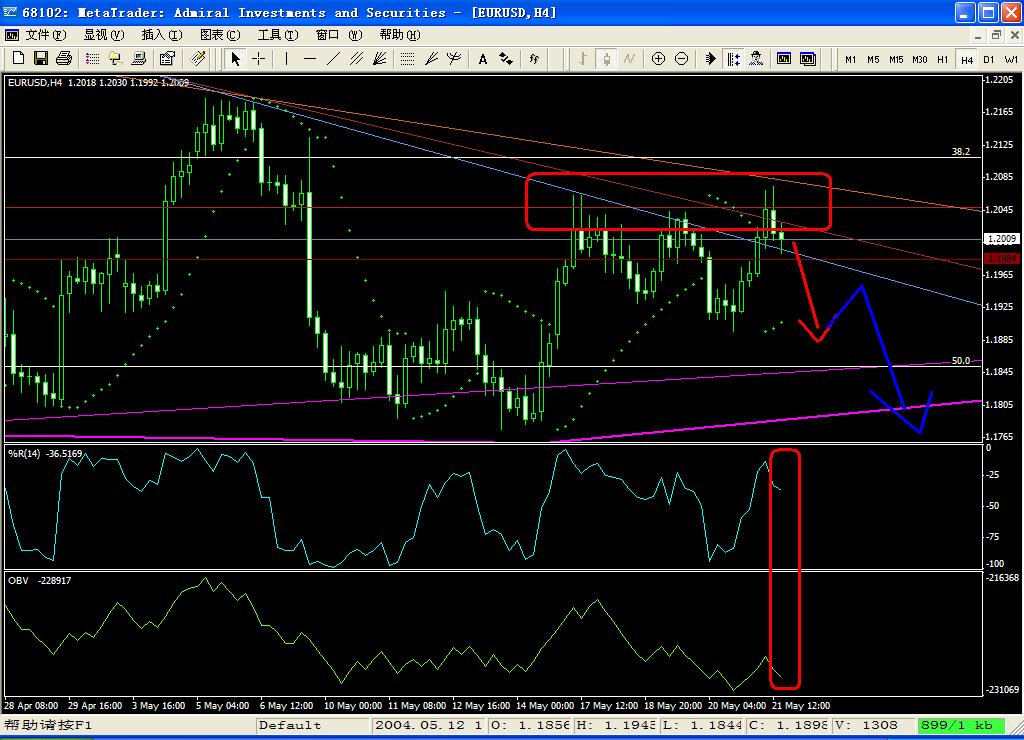The image size is (1024, 740).
Task: Click the 1.2009 current price tag
Action: point(1001,239)
